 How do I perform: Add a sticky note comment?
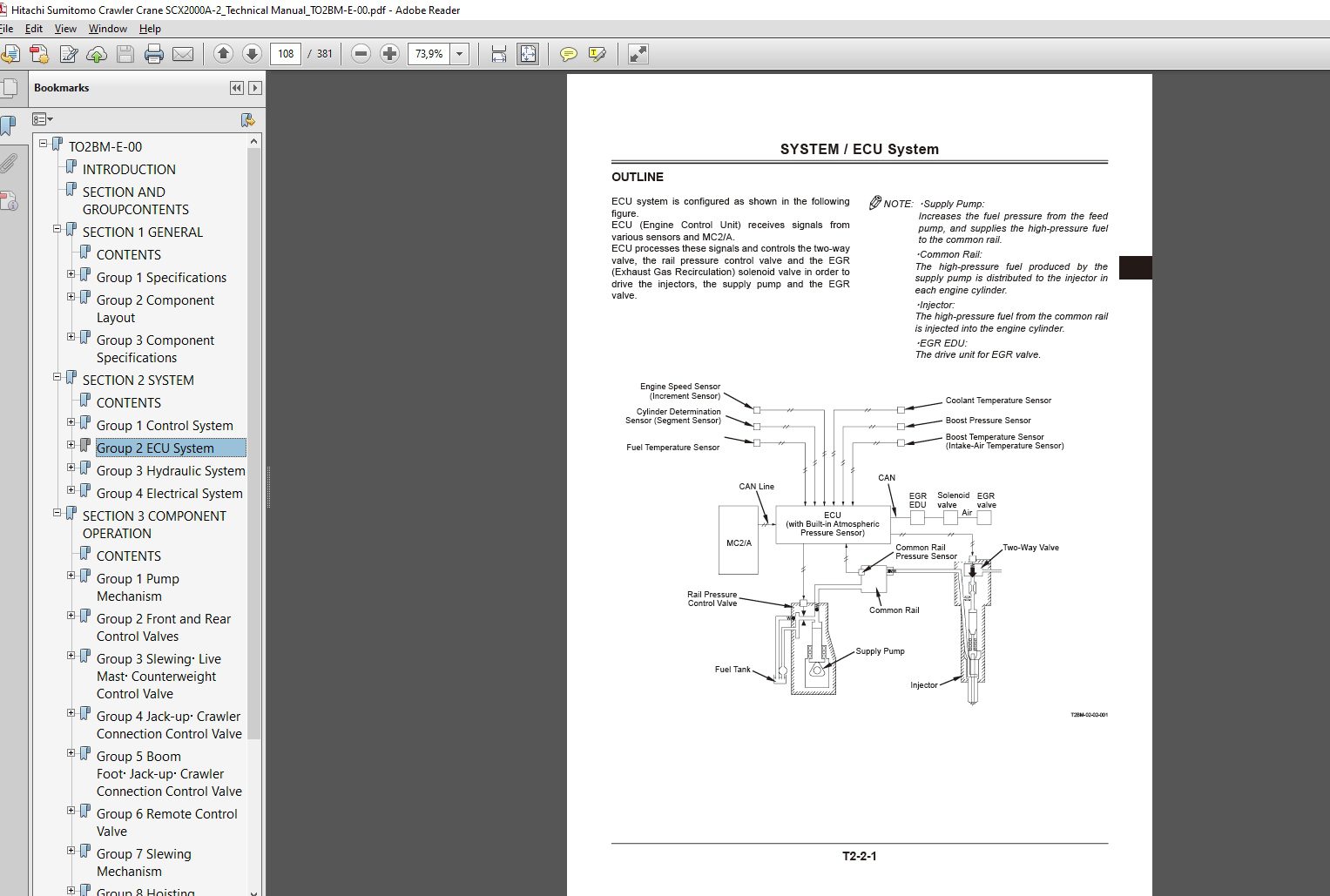(x=569, y=54)
